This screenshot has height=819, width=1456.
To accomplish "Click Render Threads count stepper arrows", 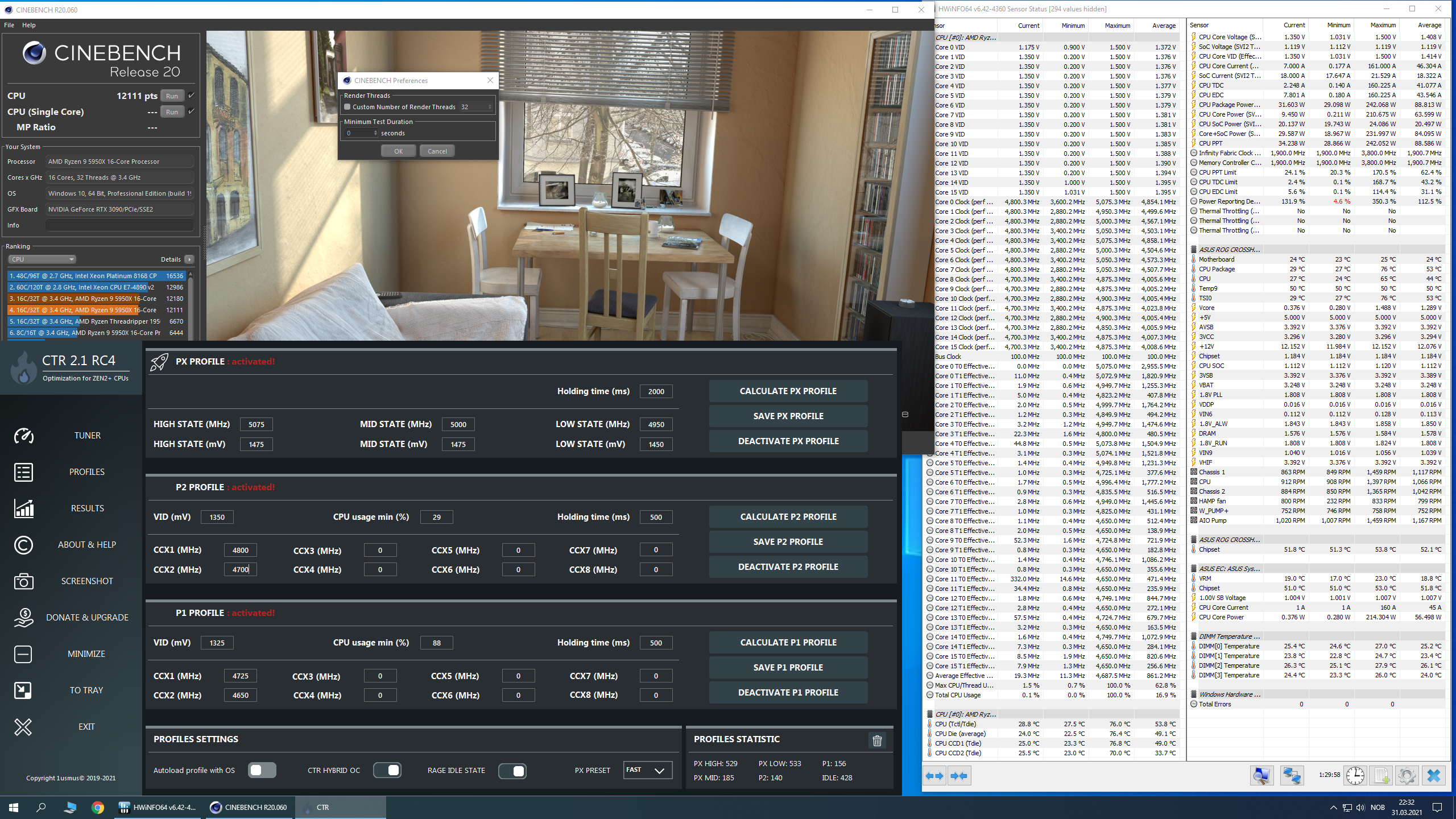I will pyautogui.click(x=490, y=107).
